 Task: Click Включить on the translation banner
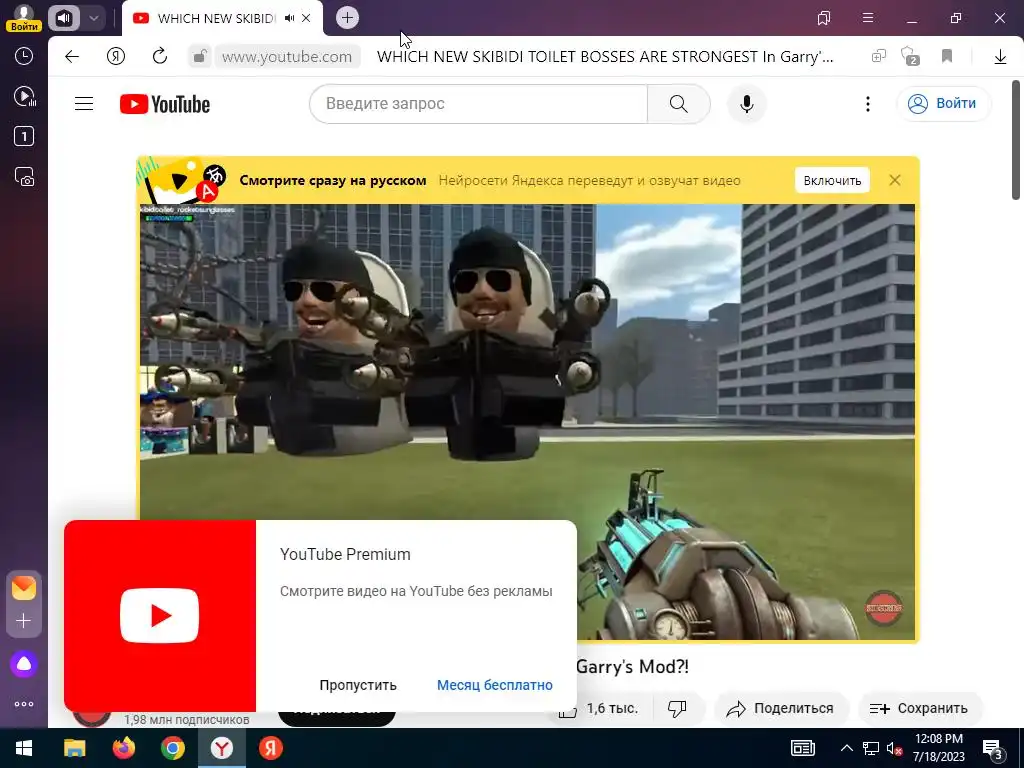pyautogui.click(x=832, y=180)
